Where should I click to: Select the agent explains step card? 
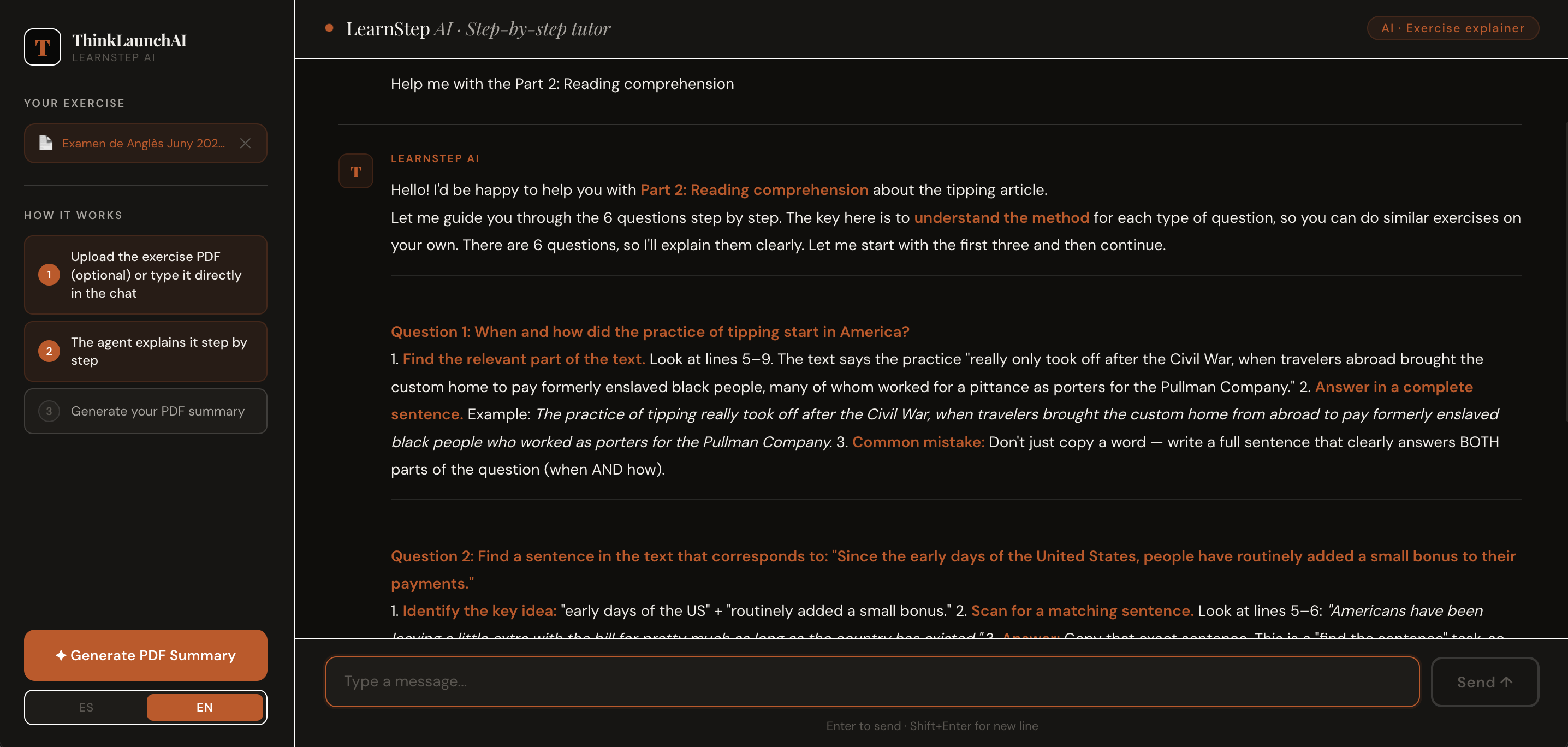(145, 351)
